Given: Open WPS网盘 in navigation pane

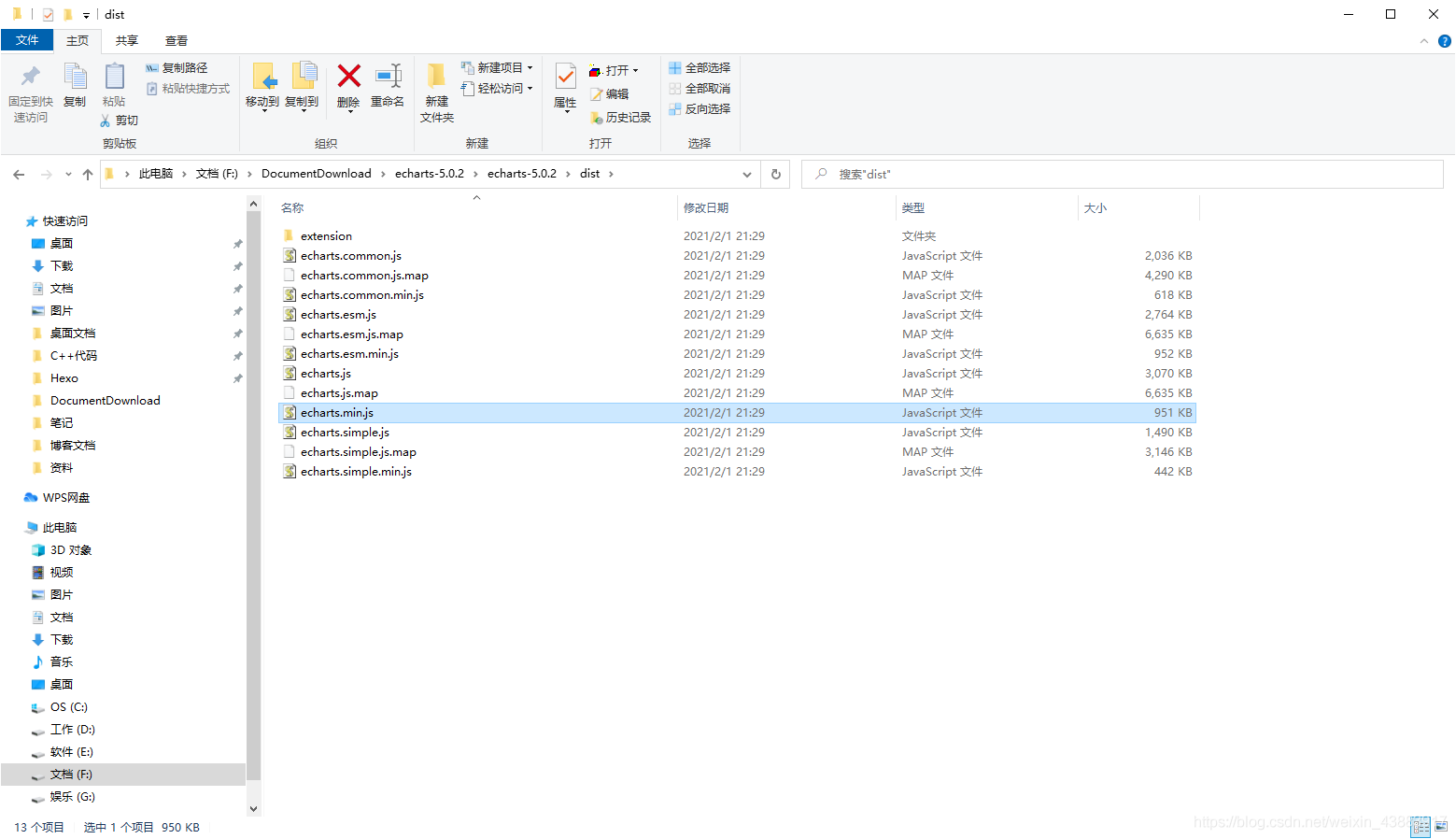Looking at the screenshot, I should pyautogui.click(x=66, y=498).
